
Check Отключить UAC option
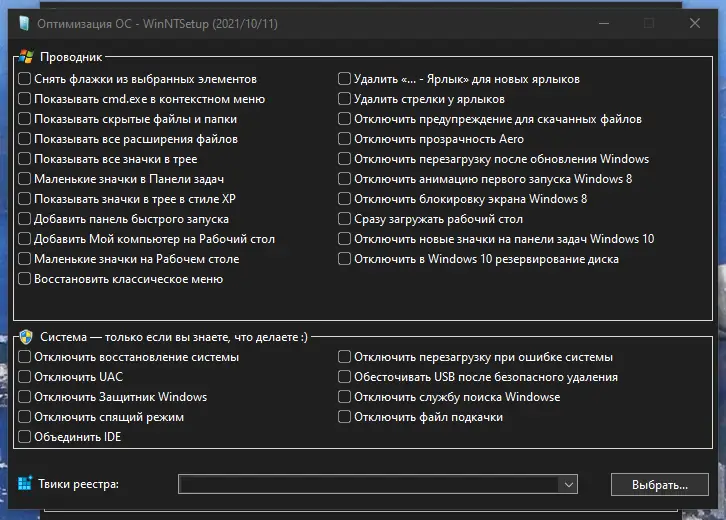click(25, 377)
